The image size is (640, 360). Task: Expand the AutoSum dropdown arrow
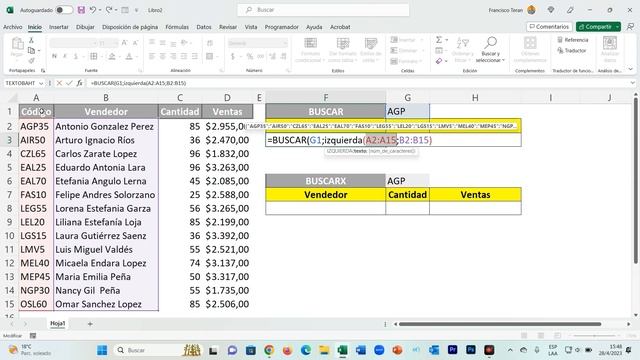(x=447, y=40)
